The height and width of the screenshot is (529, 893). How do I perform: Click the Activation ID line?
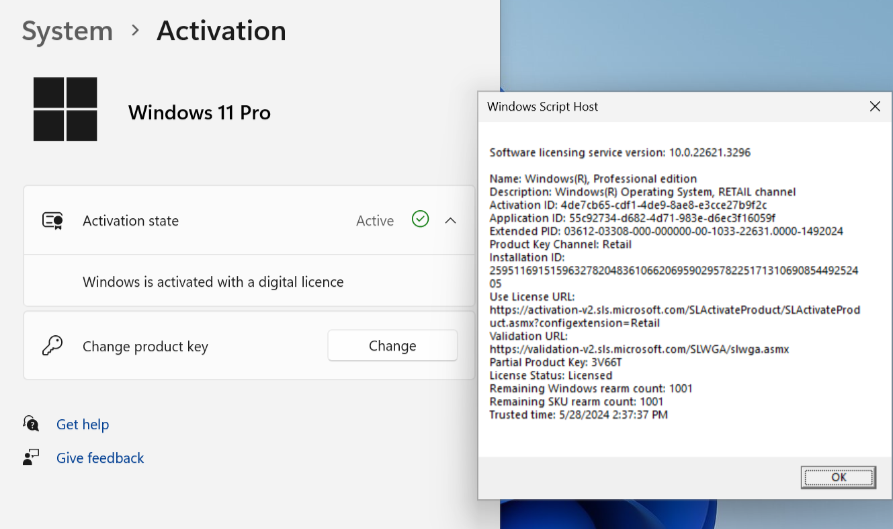[628, 205]
